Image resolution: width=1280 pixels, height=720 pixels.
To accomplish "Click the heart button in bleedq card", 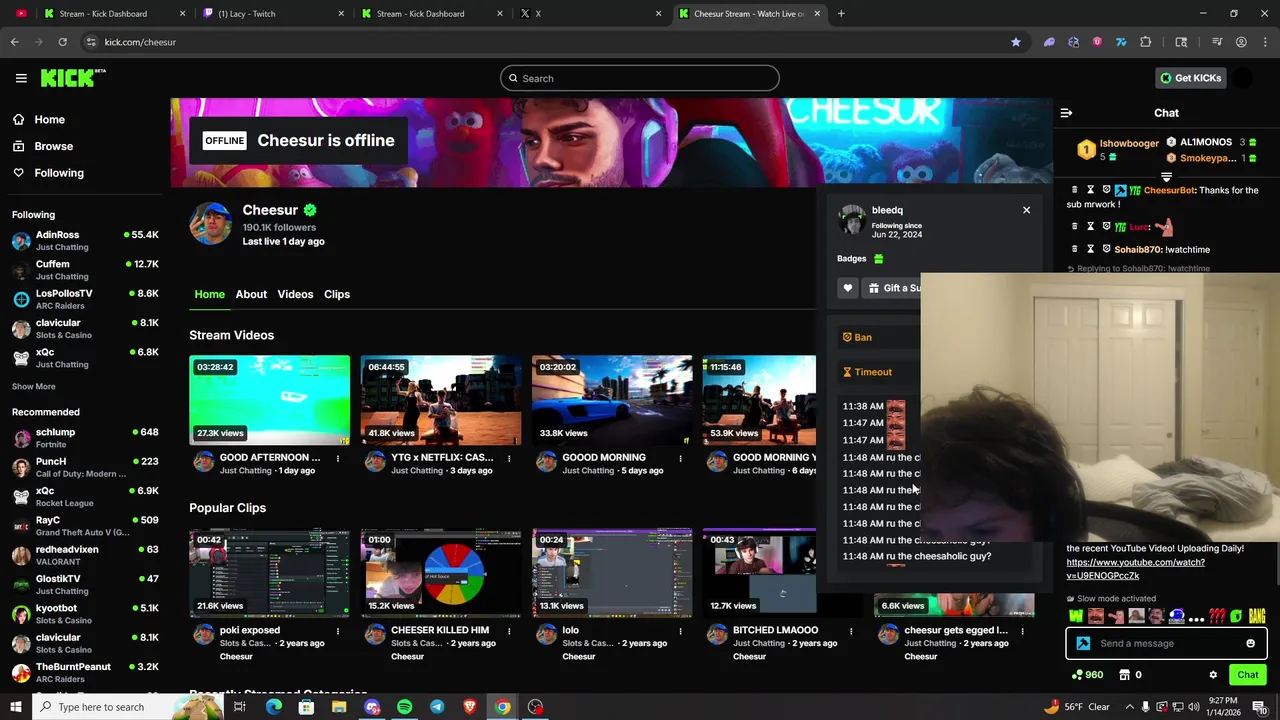I will [848, 288].
